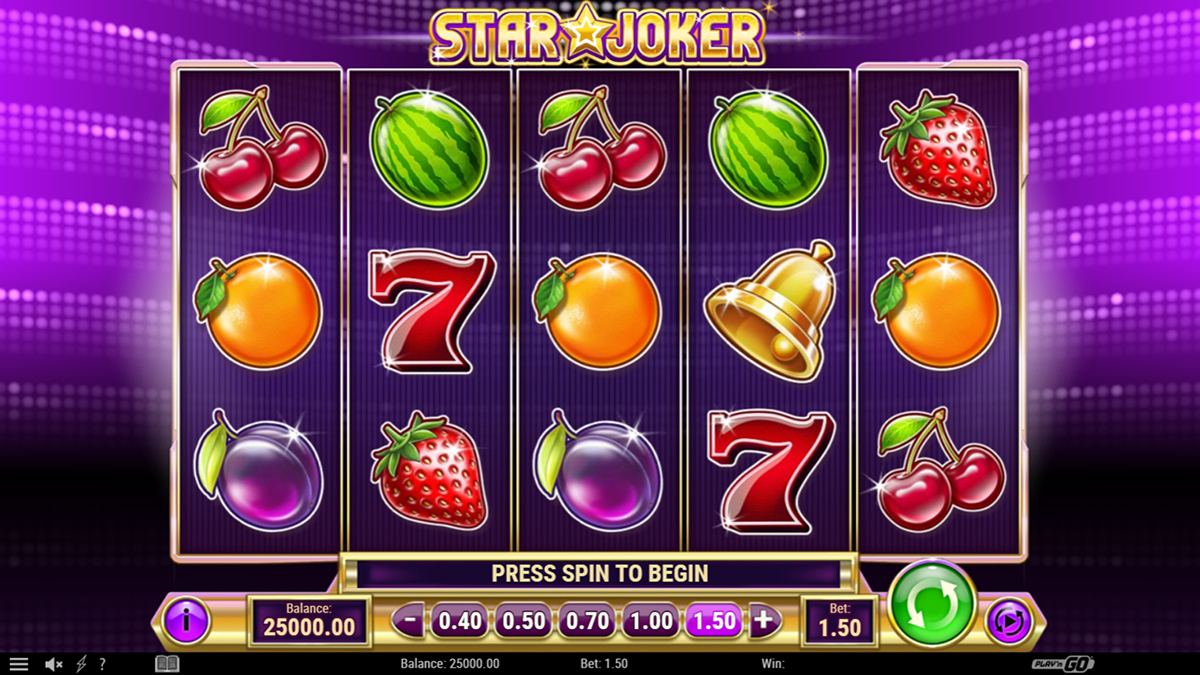Image resolution: width=1200 pixels, height=675 pixels.
Task: Click the green spin button
Action: 932,603
